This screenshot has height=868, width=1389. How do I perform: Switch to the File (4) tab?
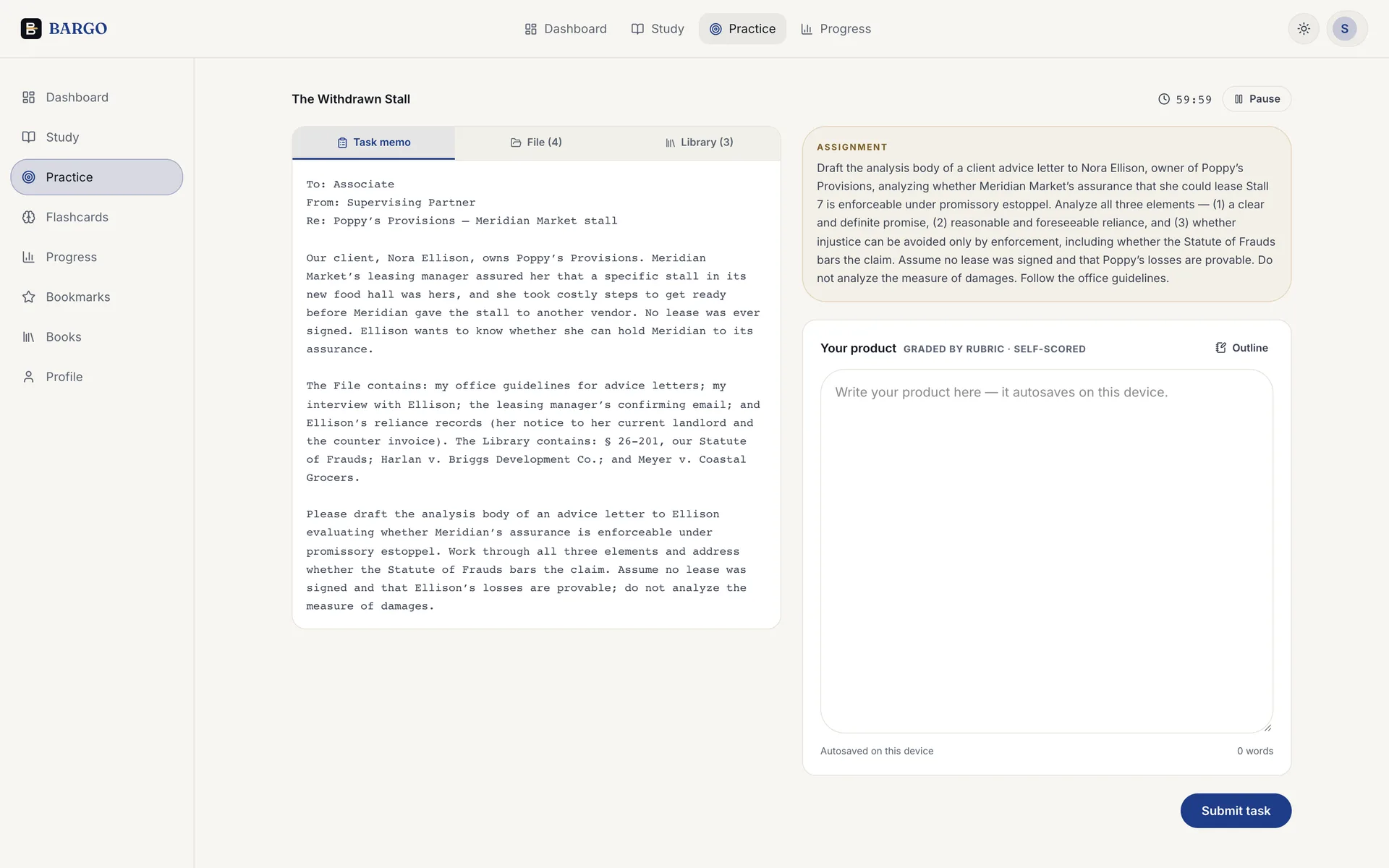(536, 142)
